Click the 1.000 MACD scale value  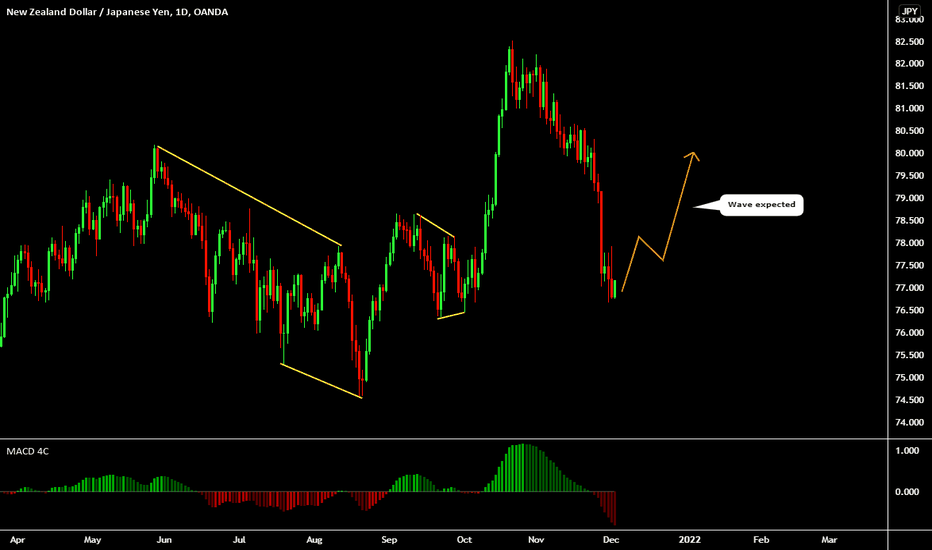coord(907,451)
